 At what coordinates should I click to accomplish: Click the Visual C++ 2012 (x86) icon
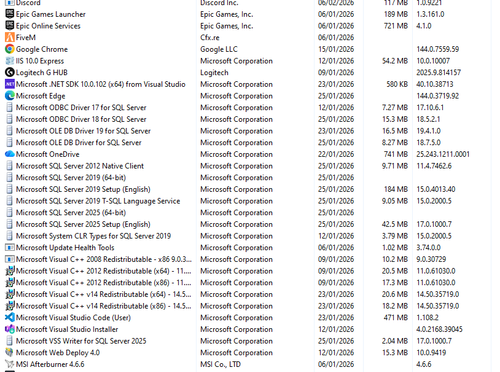10,282
